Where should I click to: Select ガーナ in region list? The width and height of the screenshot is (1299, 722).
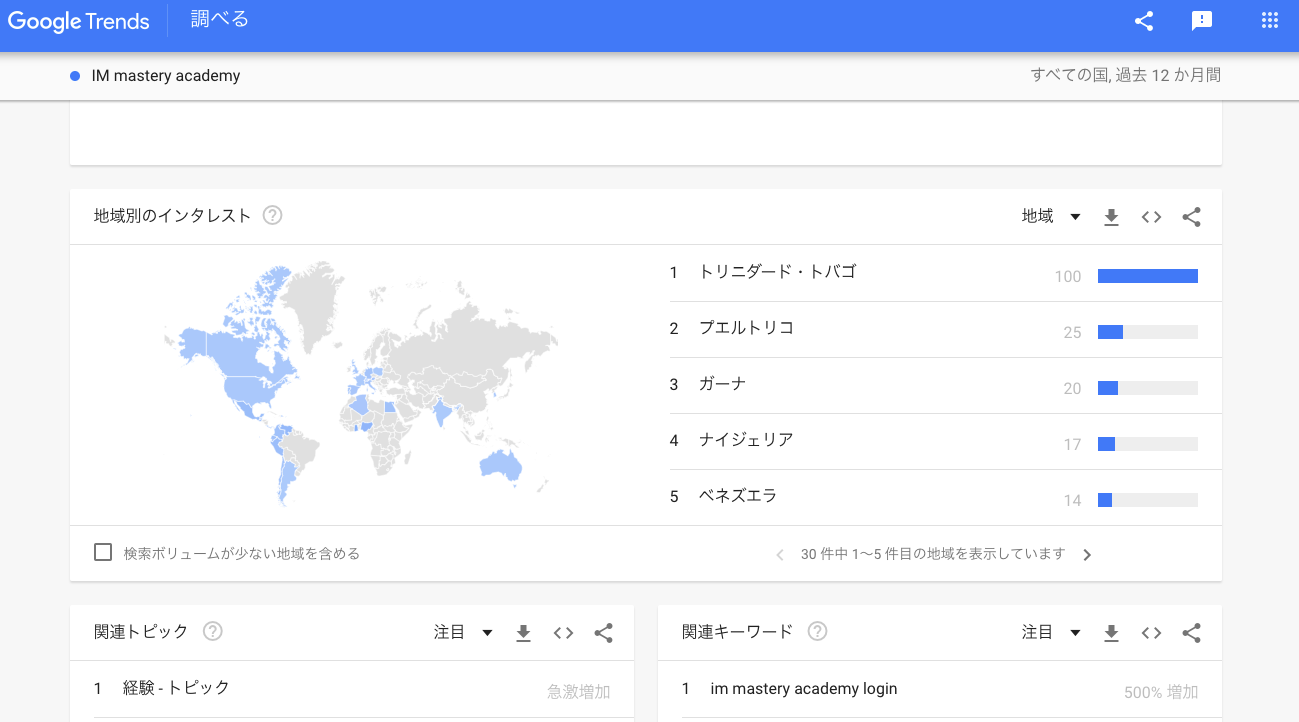722,384
